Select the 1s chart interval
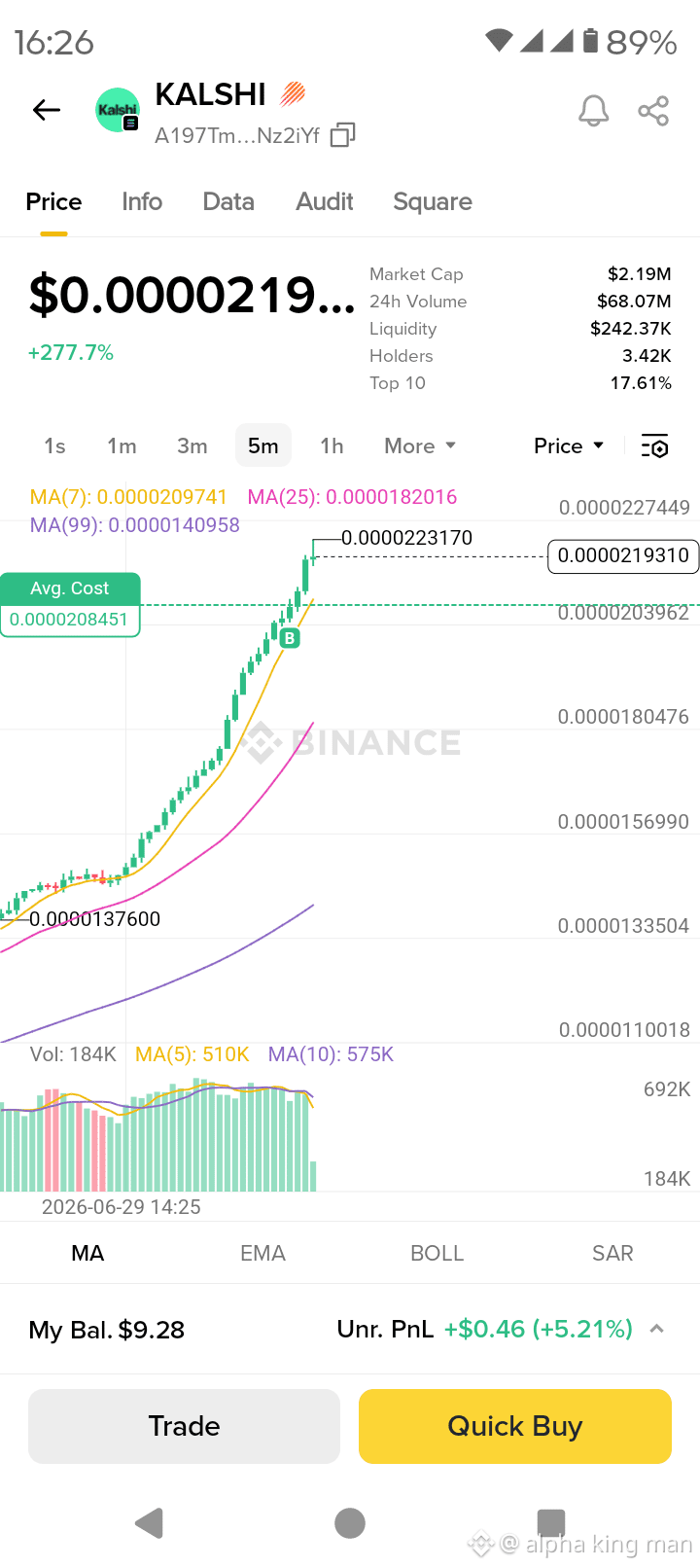The height and width of the screenshot is (1568, 700). pyautogui.click(x=54, y=445)
